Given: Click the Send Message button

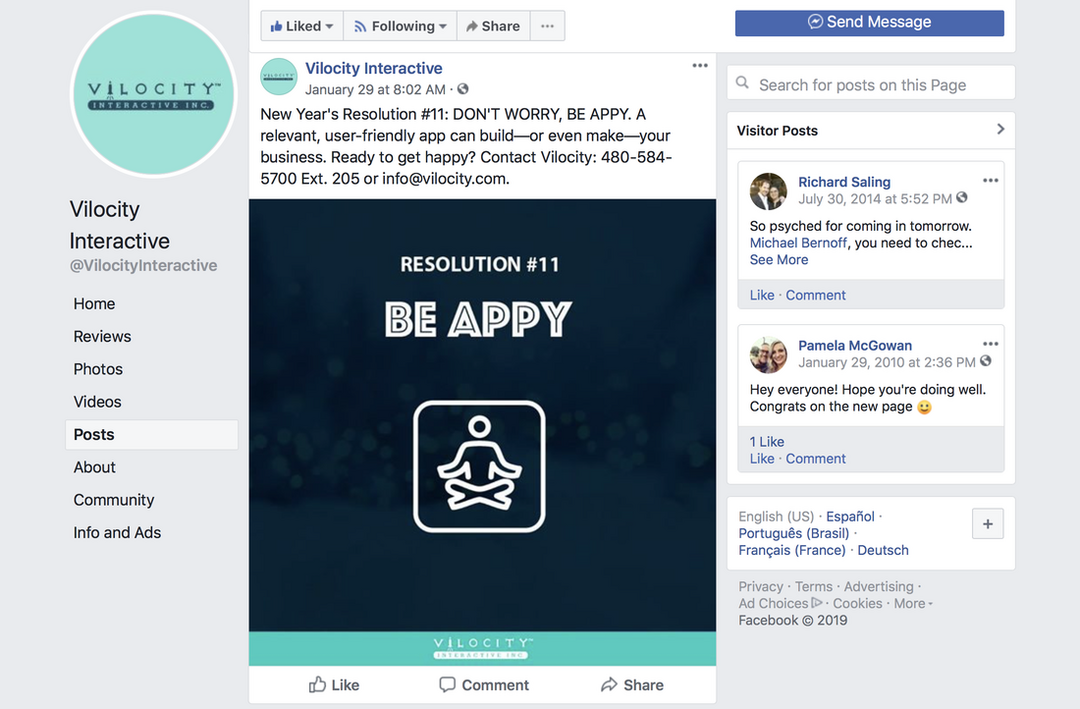Looking at the screenshot, I should [869, 23].
